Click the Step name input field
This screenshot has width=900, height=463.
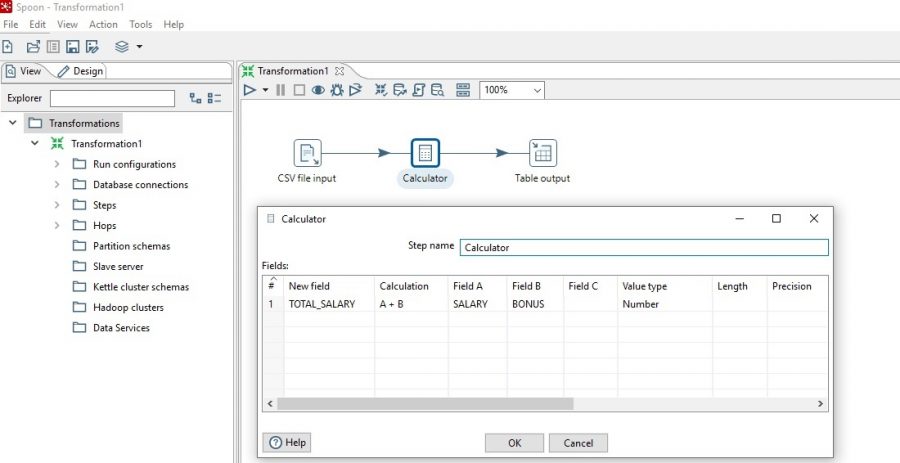(644, 247)
